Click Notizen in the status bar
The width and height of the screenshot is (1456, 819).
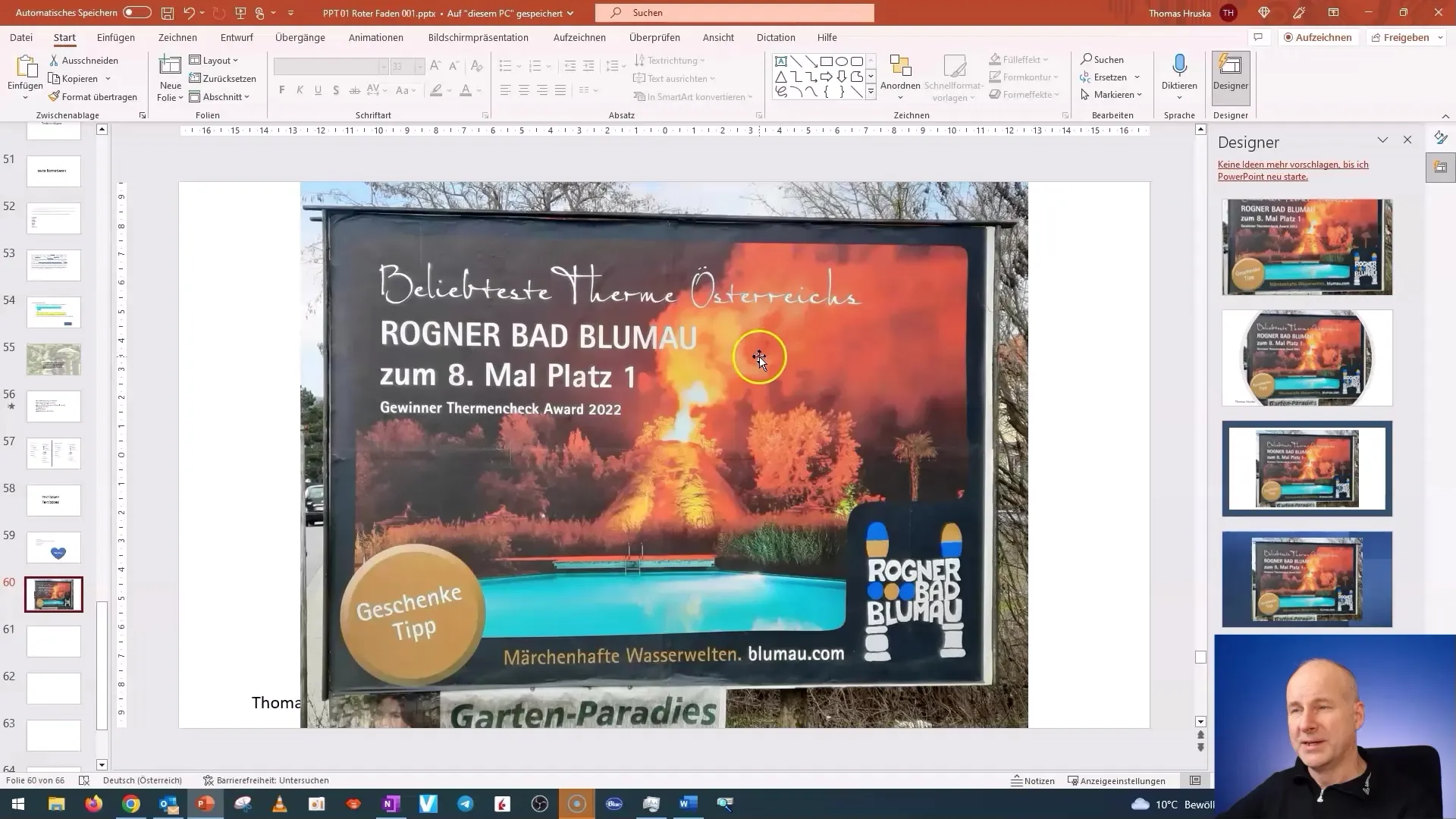click(x=1033, y=780)
